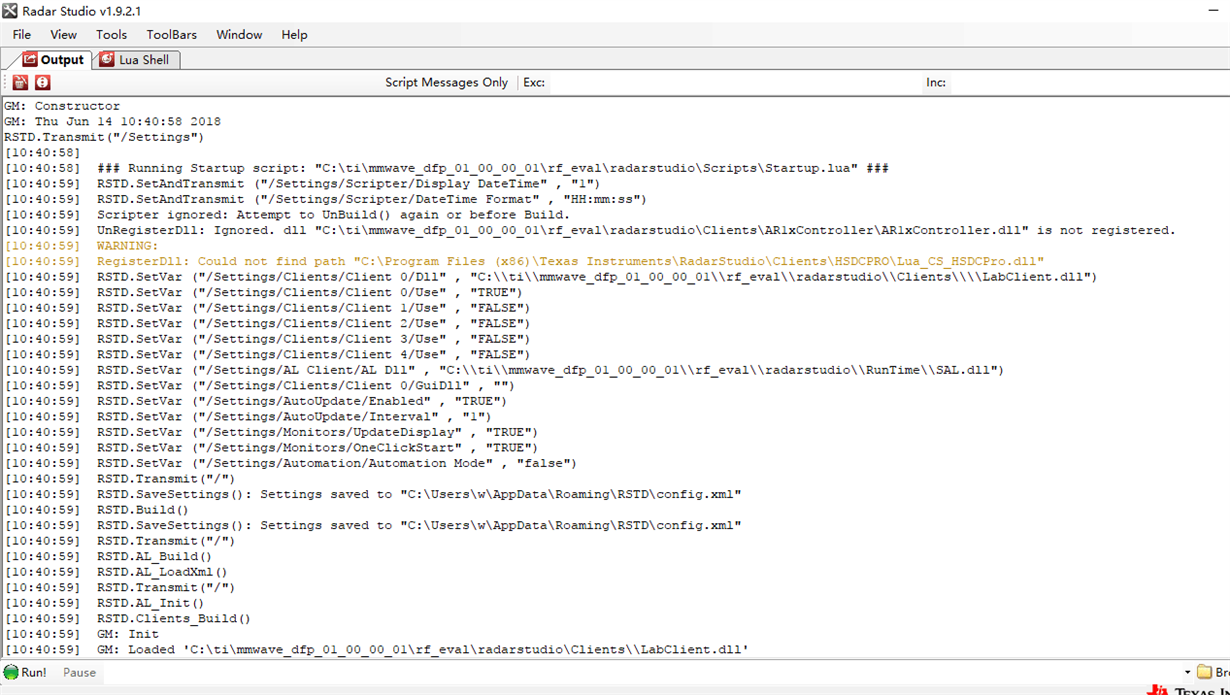Click the Inc: field in toolbar

1087,83
